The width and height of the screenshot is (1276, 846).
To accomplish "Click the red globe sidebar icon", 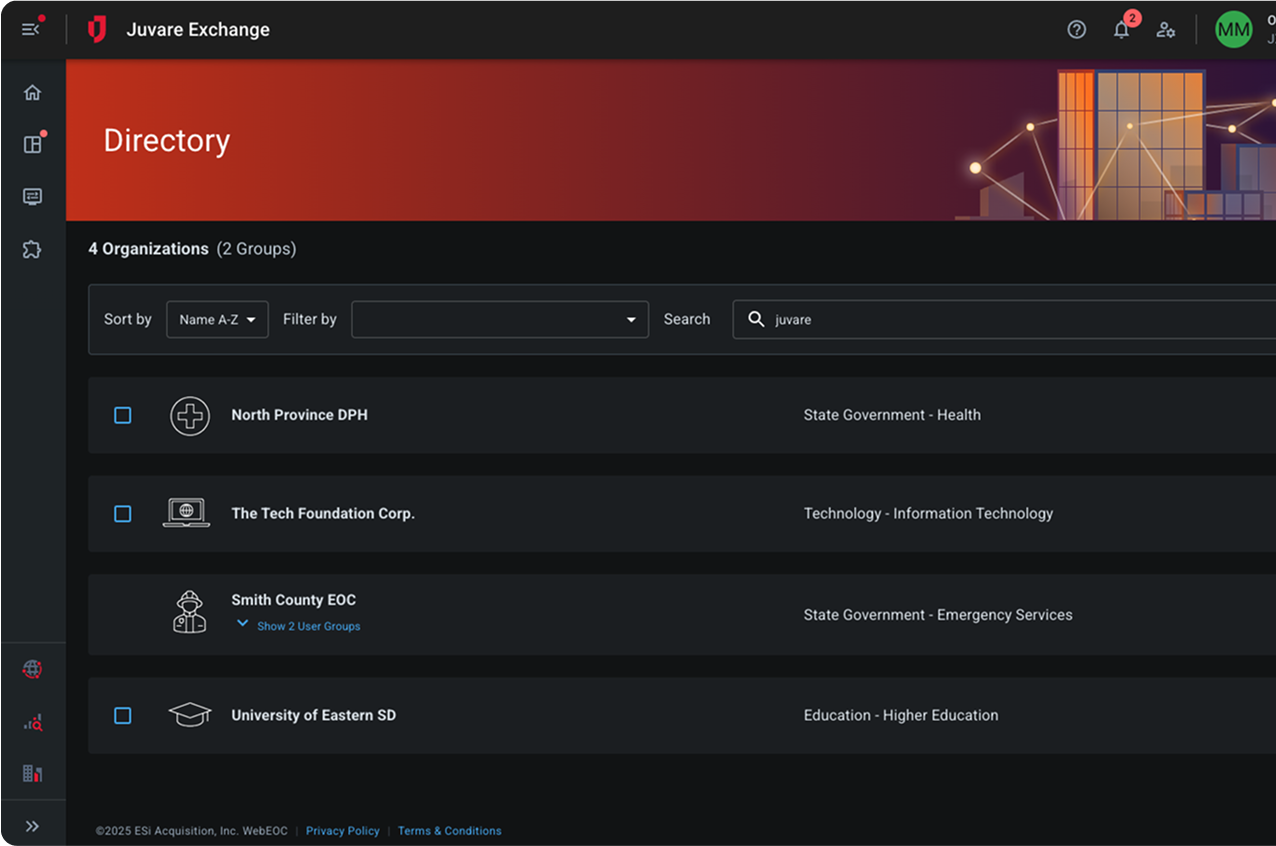I will tap(32, 669).
